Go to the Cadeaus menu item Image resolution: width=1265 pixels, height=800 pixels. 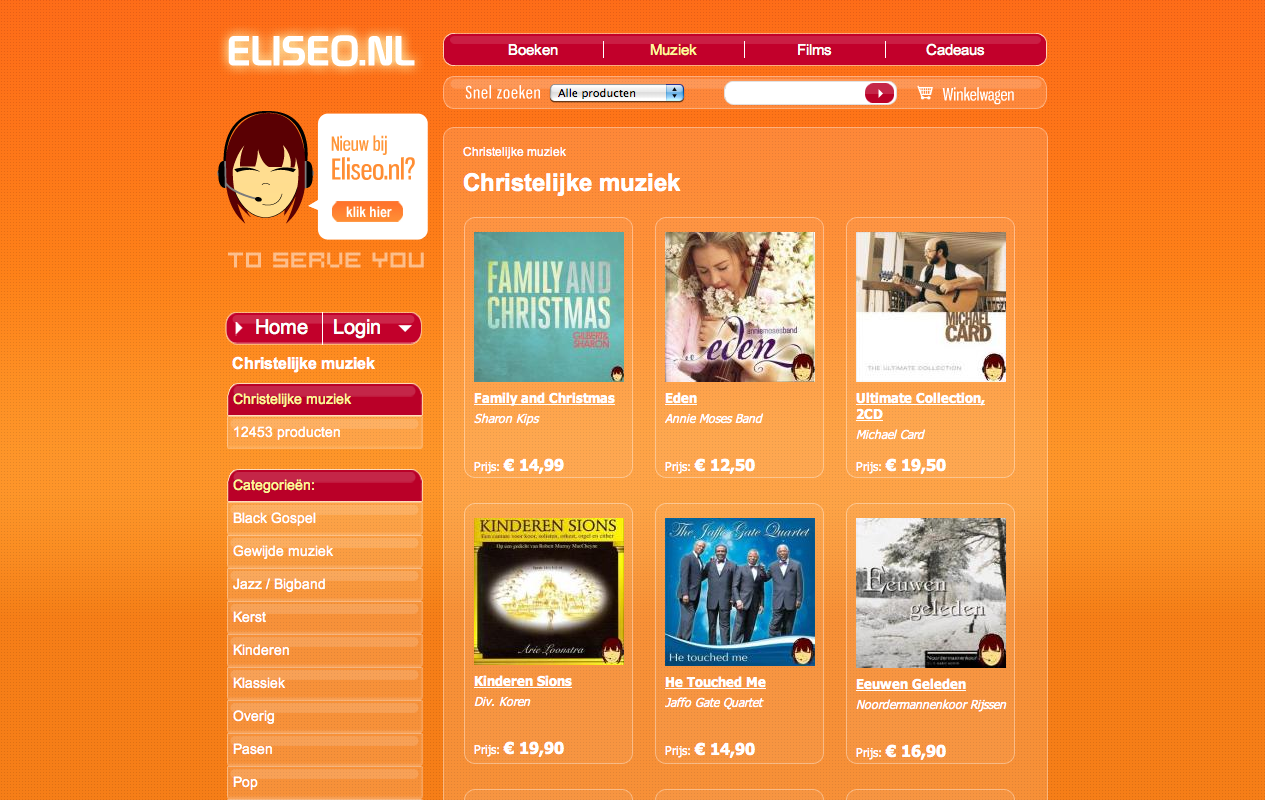coord(955,50)
